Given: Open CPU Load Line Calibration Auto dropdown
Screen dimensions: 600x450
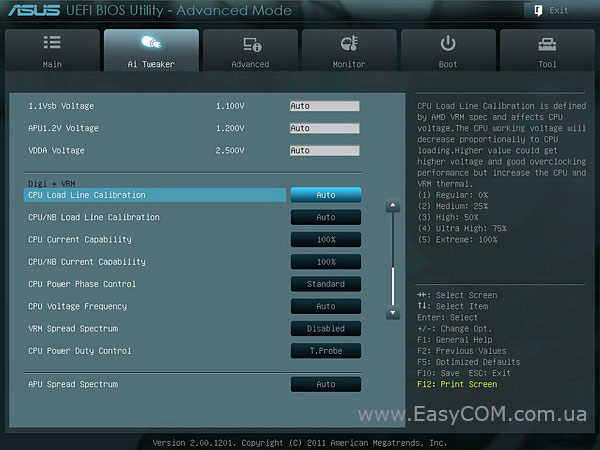Looking at the screenshot, I should (x=326, y=195).
